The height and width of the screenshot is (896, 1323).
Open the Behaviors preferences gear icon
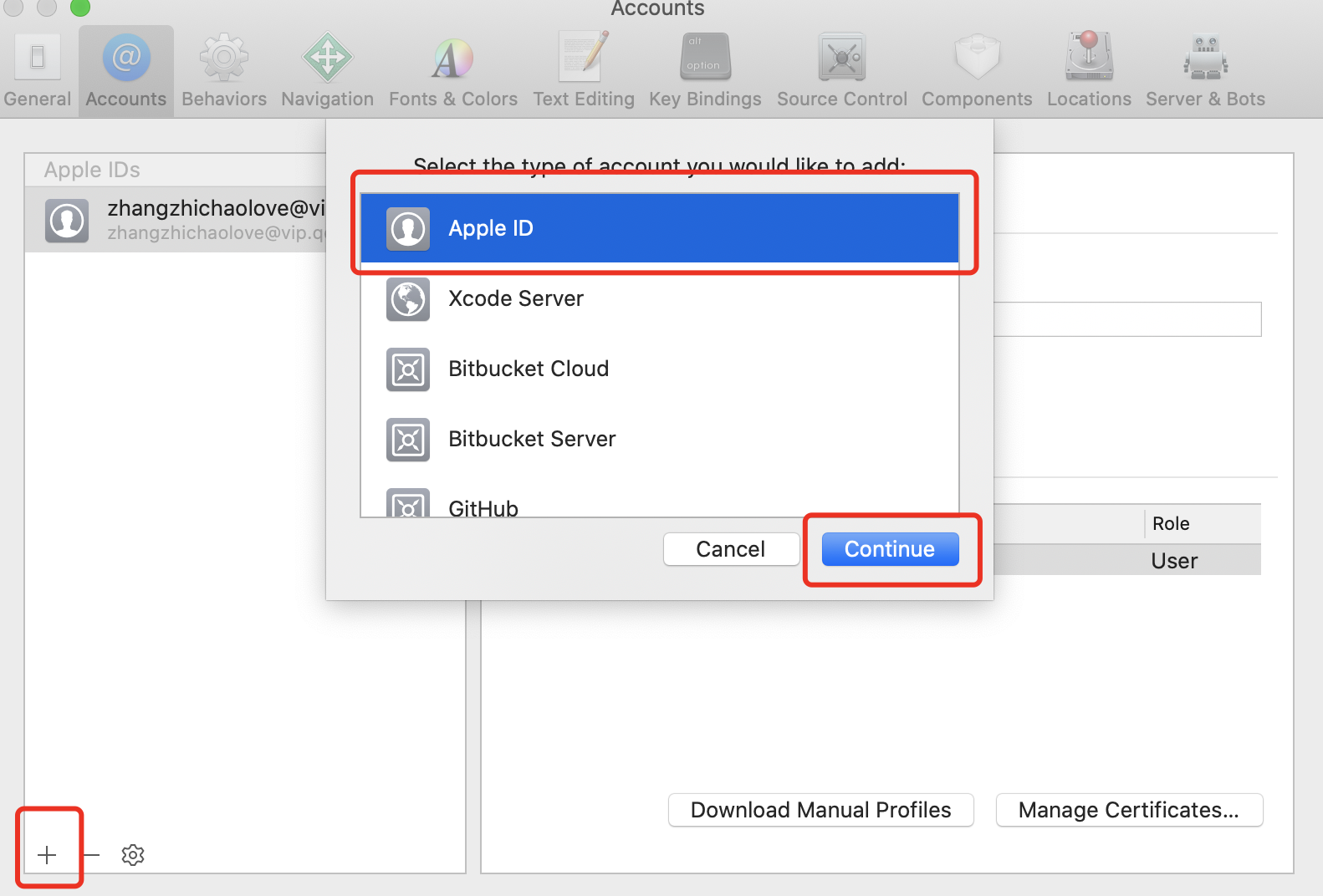coord(223,58)
